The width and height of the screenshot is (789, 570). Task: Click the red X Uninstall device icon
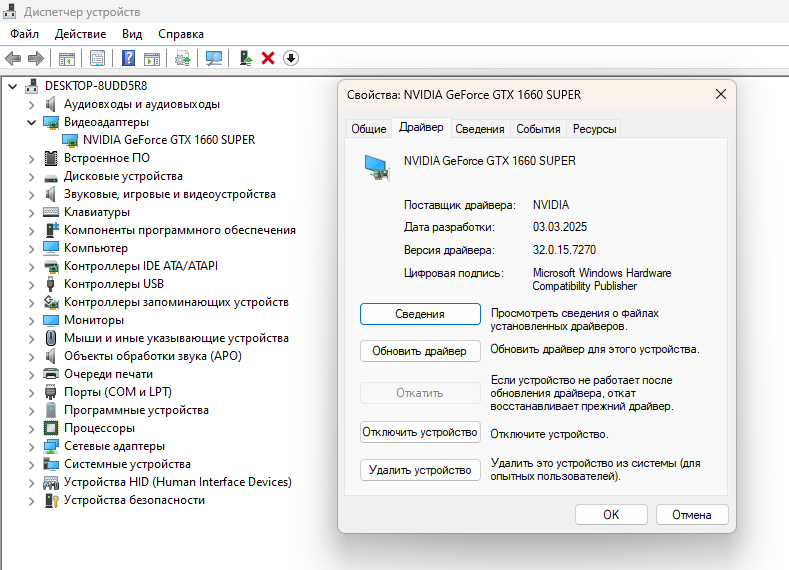pyautogui.click(x=268, y=58)
